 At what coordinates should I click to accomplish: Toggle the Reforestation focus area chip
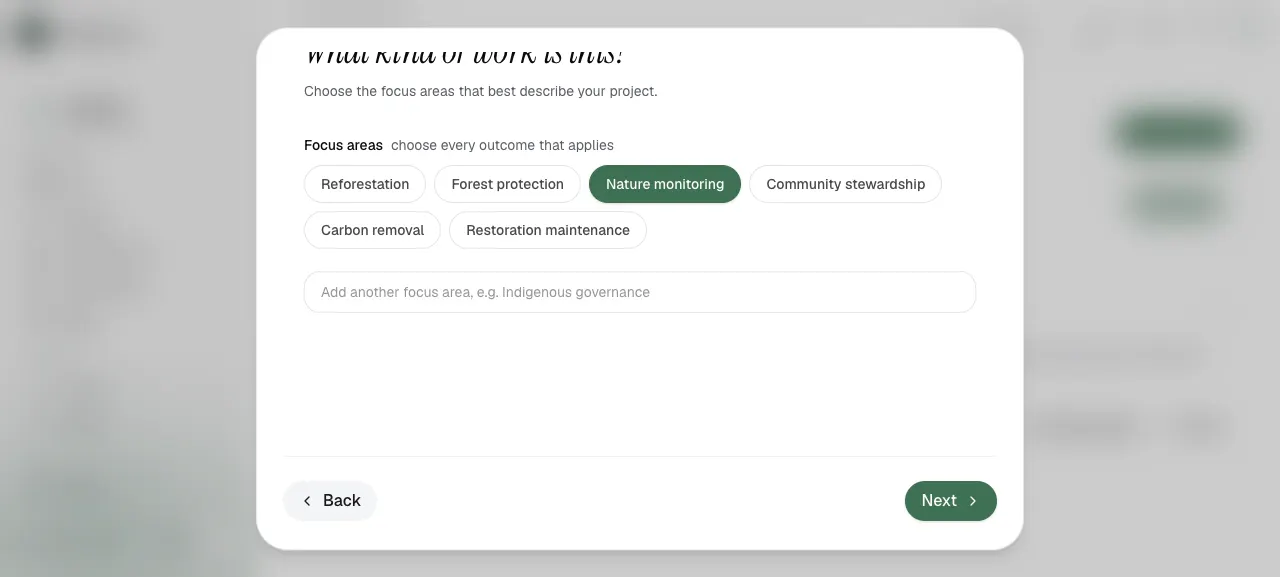coord(365,184)
